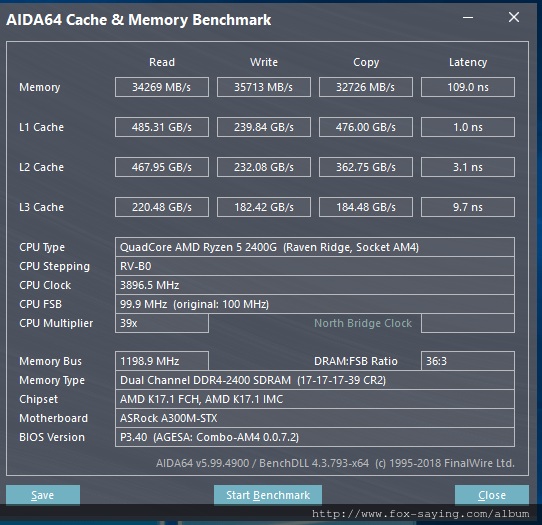Viewport: 542px width, 525px height.
Task: Click the empty North Bridge Clock field
Action: point(468,323)
